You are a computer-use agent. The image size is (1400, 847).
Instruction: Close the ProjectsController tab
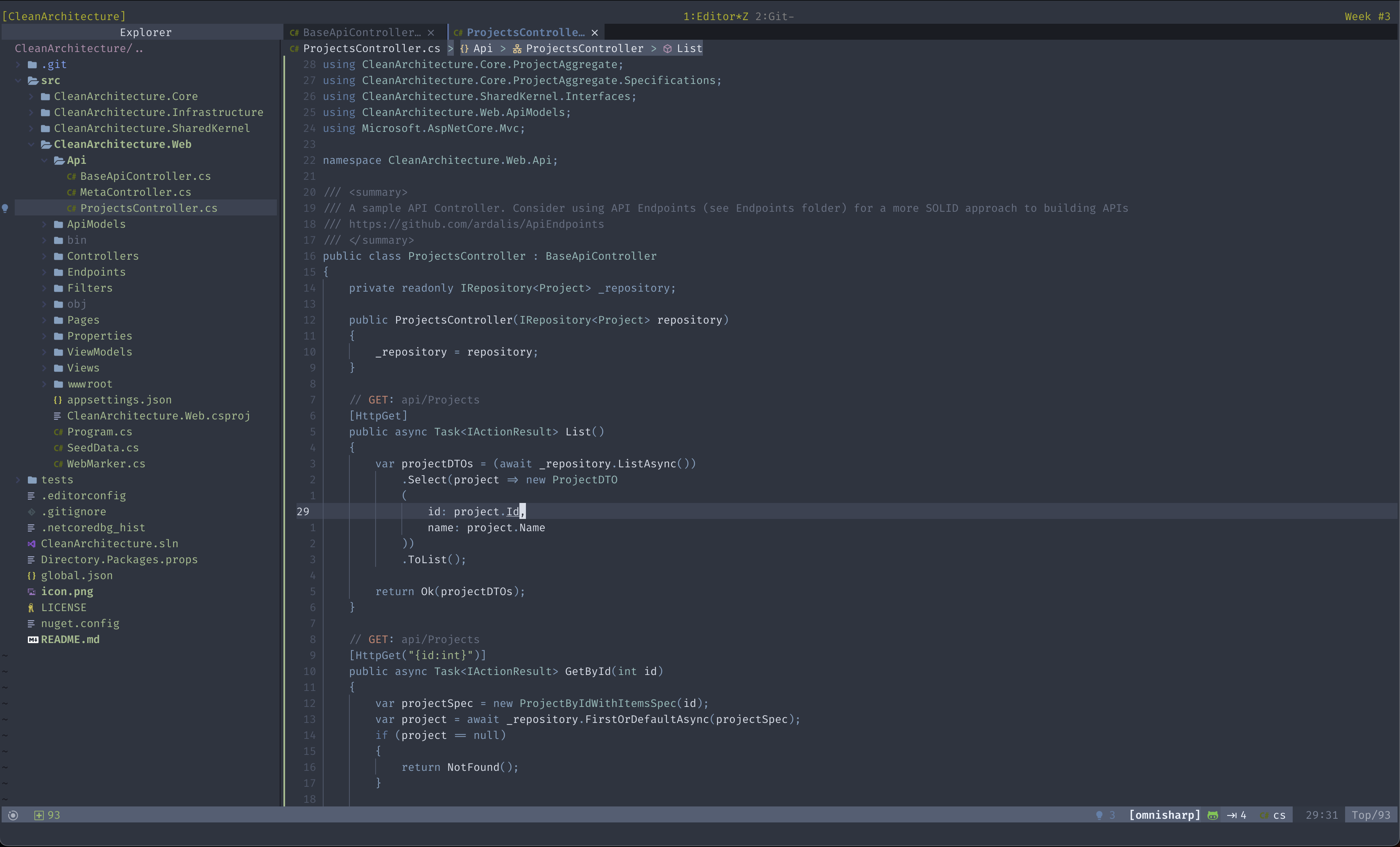click(x=595, y=32)
